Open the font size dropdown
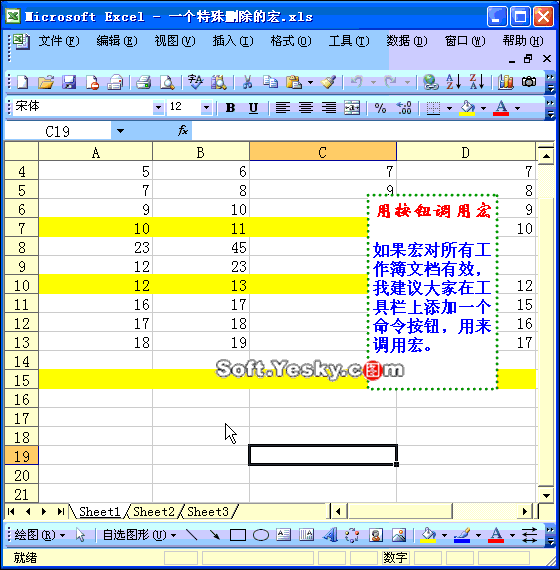 click(x=206, y=108)
